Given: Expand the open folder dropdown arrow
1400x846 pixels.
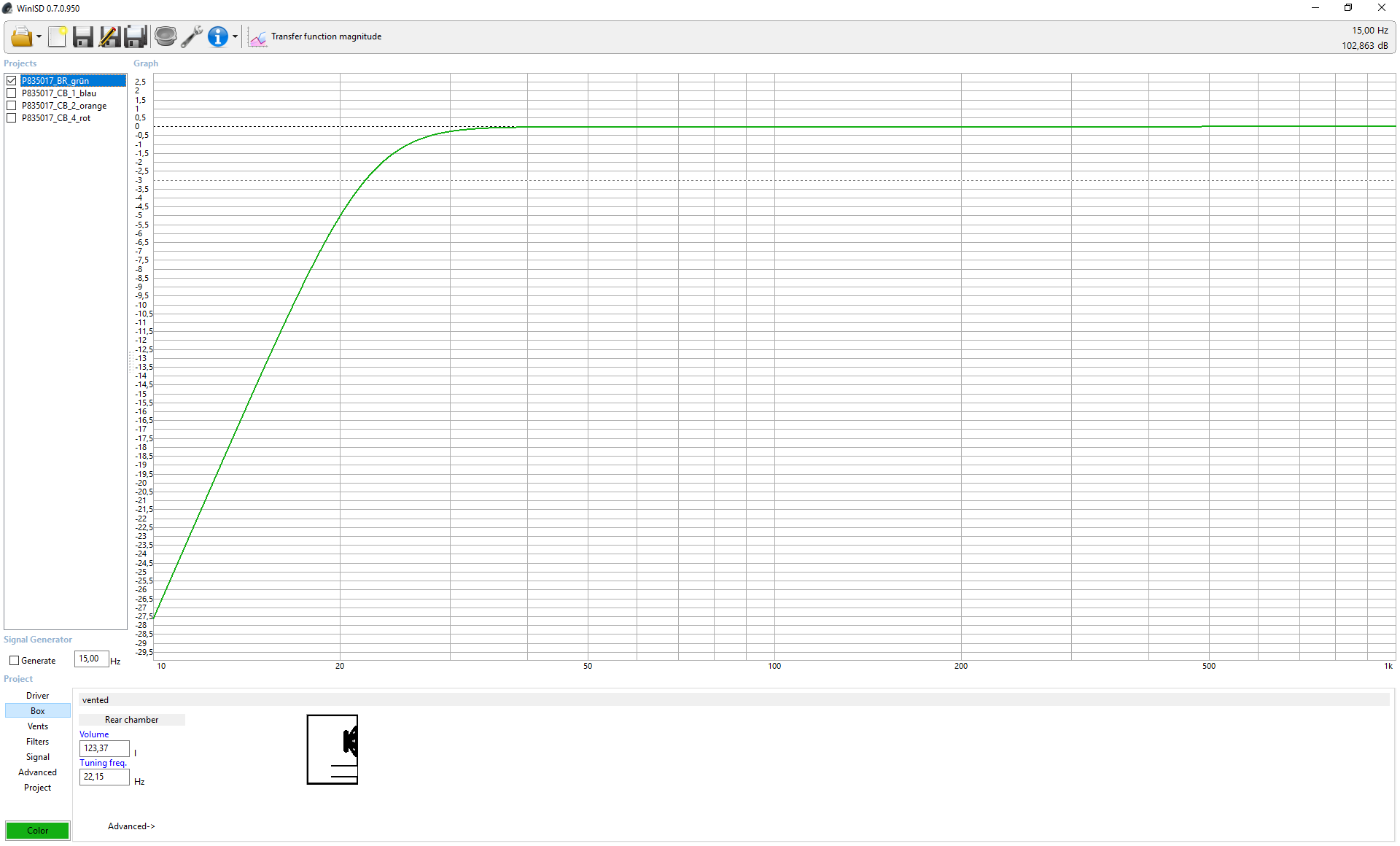Looking at the screenshot, I should 39,37.
